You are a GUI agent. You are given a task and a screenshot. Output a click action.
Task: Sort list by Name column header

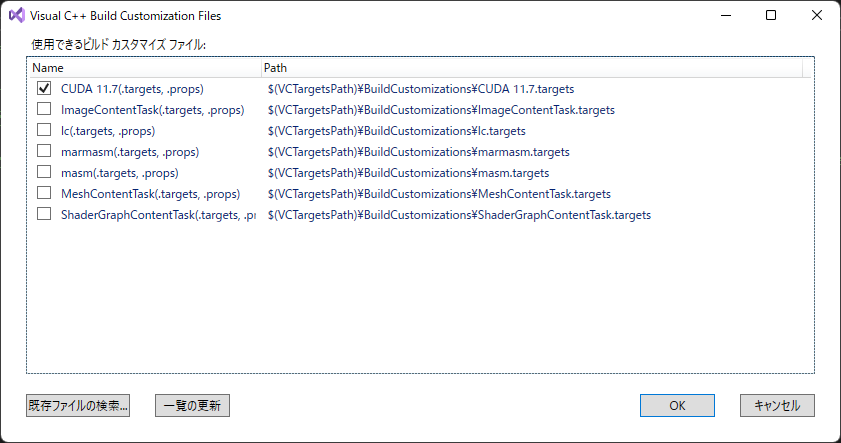click(x=144, y=68)
